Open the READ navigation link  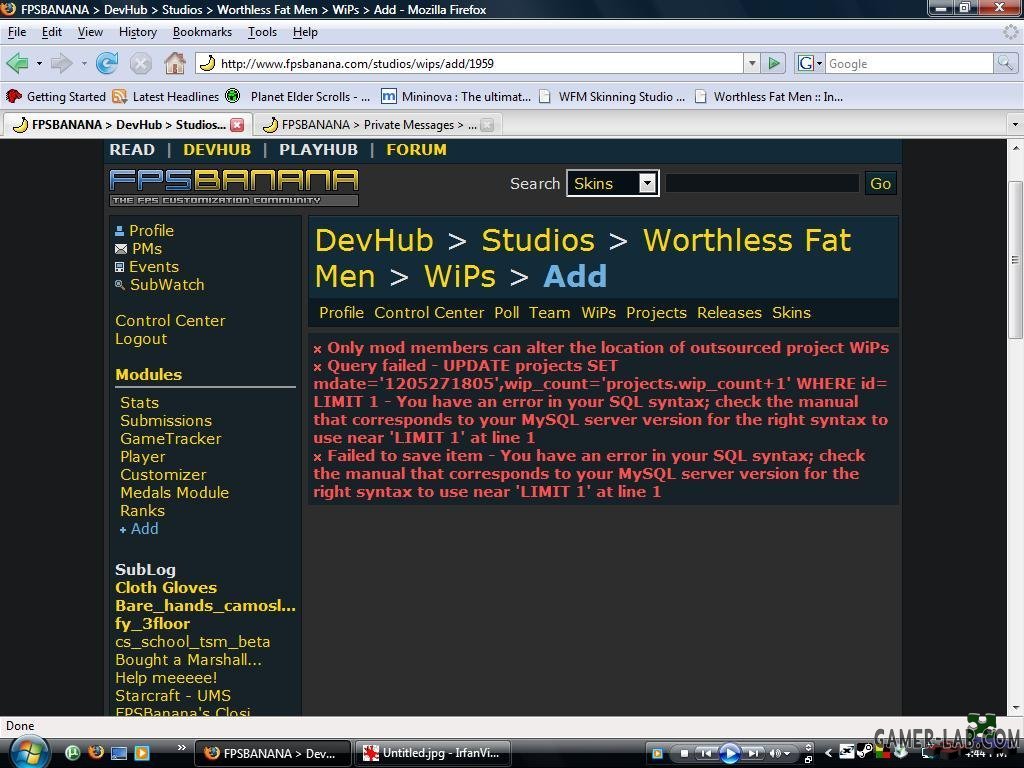132,150
